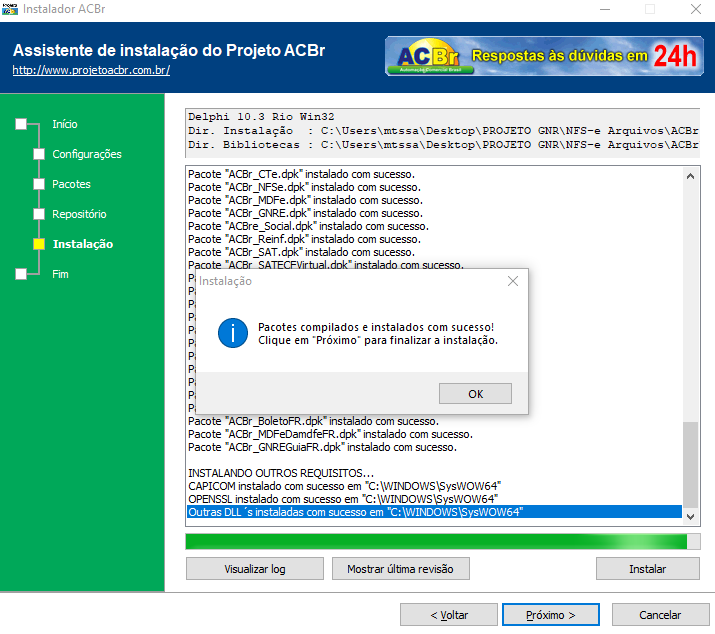Click Mostrar última revisão
Screen dimensions: 715x634
click(400, 569)
